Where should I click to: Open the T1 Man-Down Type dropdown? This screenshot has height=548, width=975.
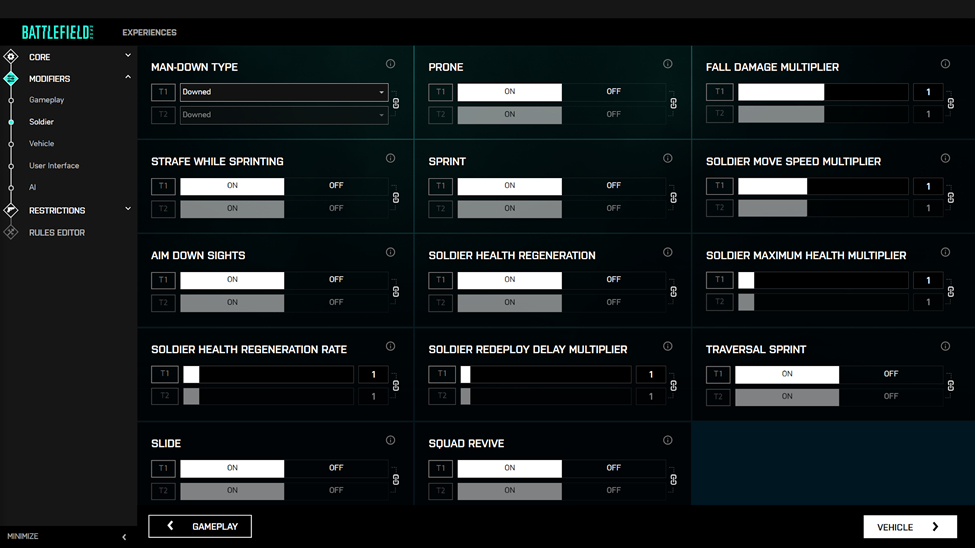click(x=284, y=92)
